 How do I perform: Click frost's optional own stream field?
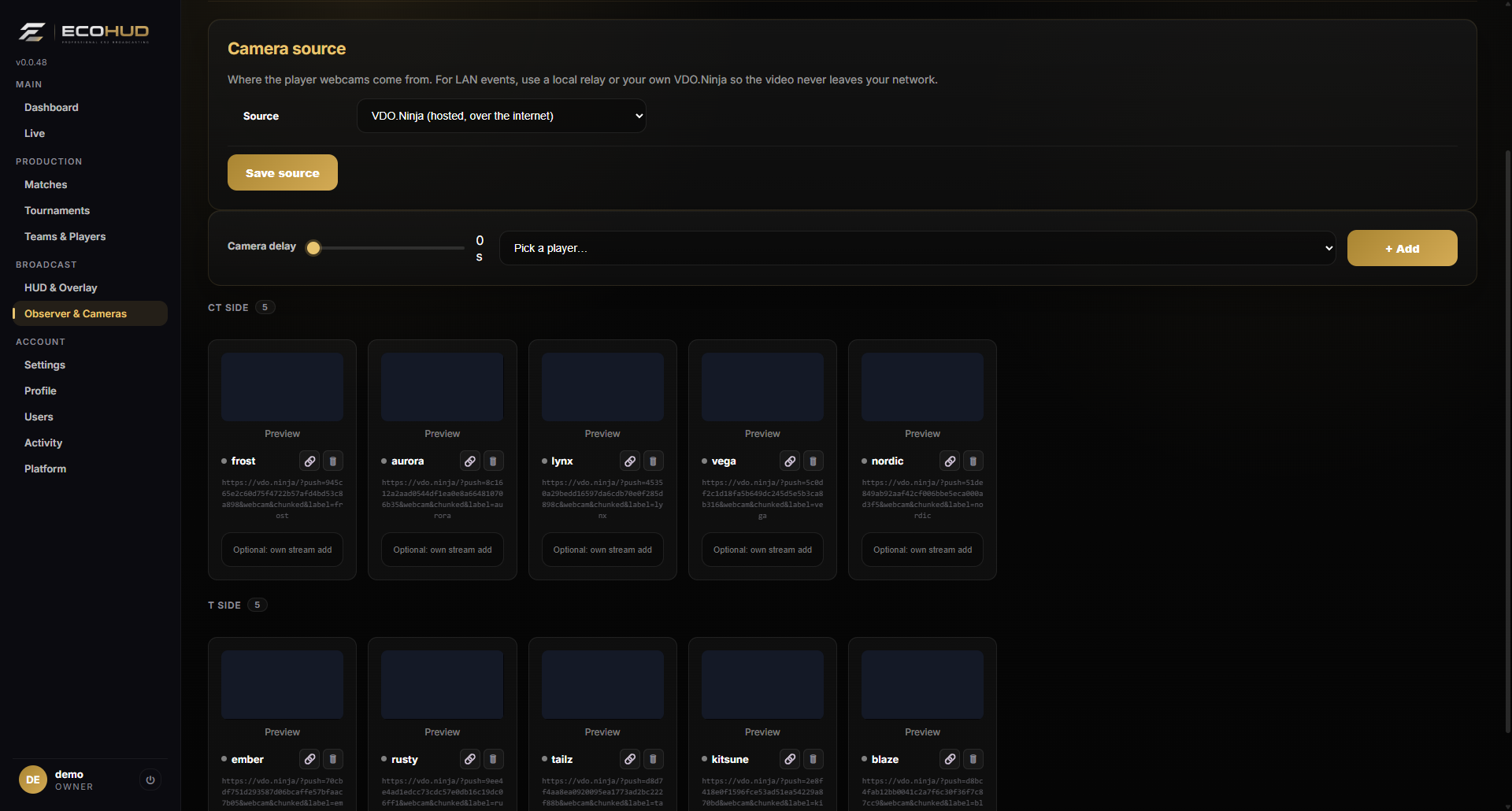click(282, 550)
